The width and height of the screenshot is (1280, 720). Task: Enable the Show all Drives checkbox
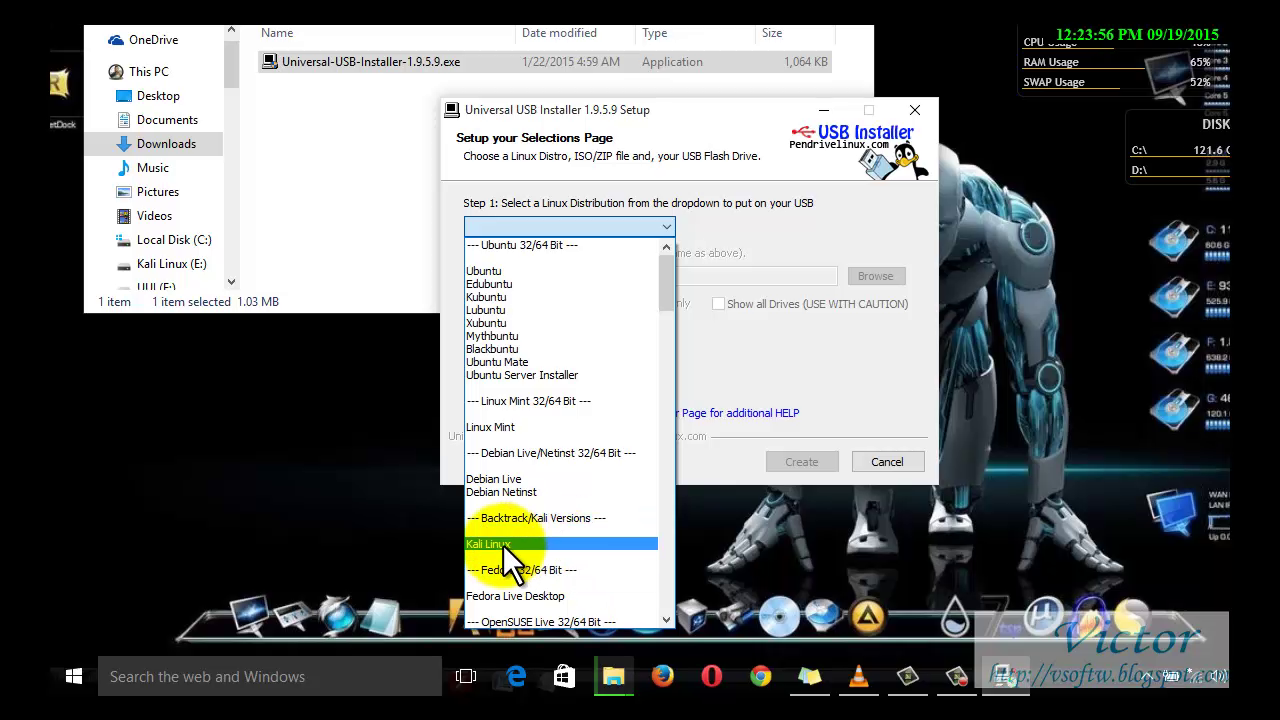tap(718, 303)
